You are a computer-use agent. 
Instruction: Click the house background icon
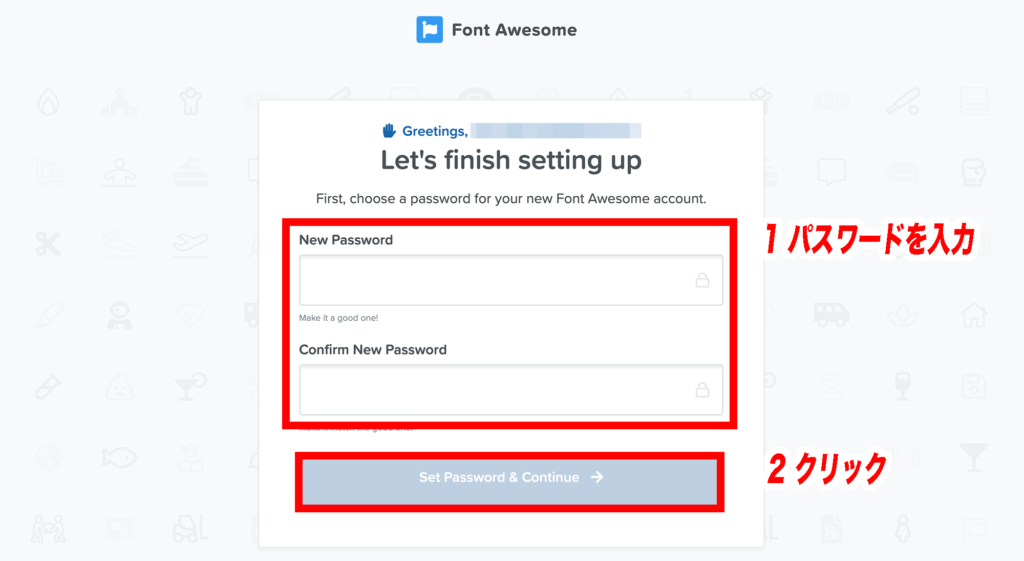(x=974, y=315)
